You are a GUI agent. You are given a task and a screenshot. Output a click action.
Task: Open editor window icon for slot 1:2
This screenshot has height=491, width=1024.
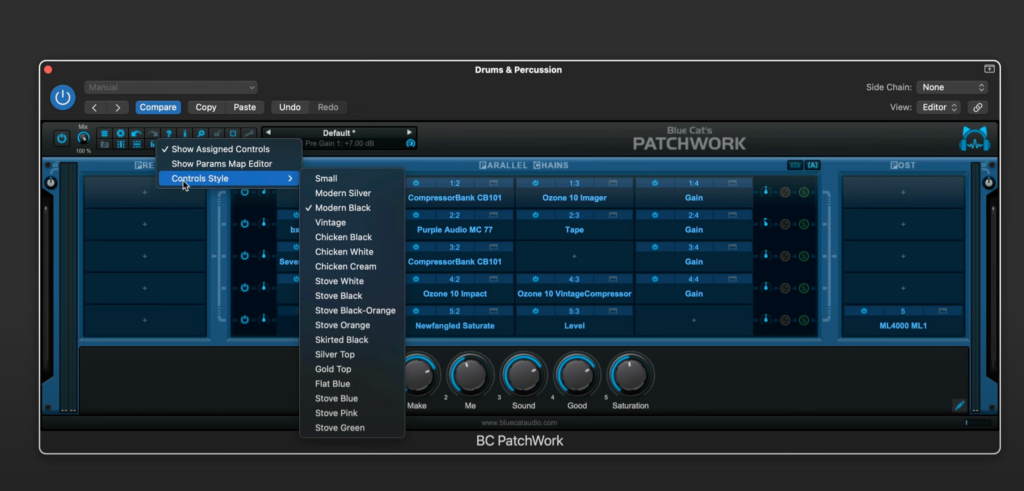pyautogui.click(x=494, y=183)
